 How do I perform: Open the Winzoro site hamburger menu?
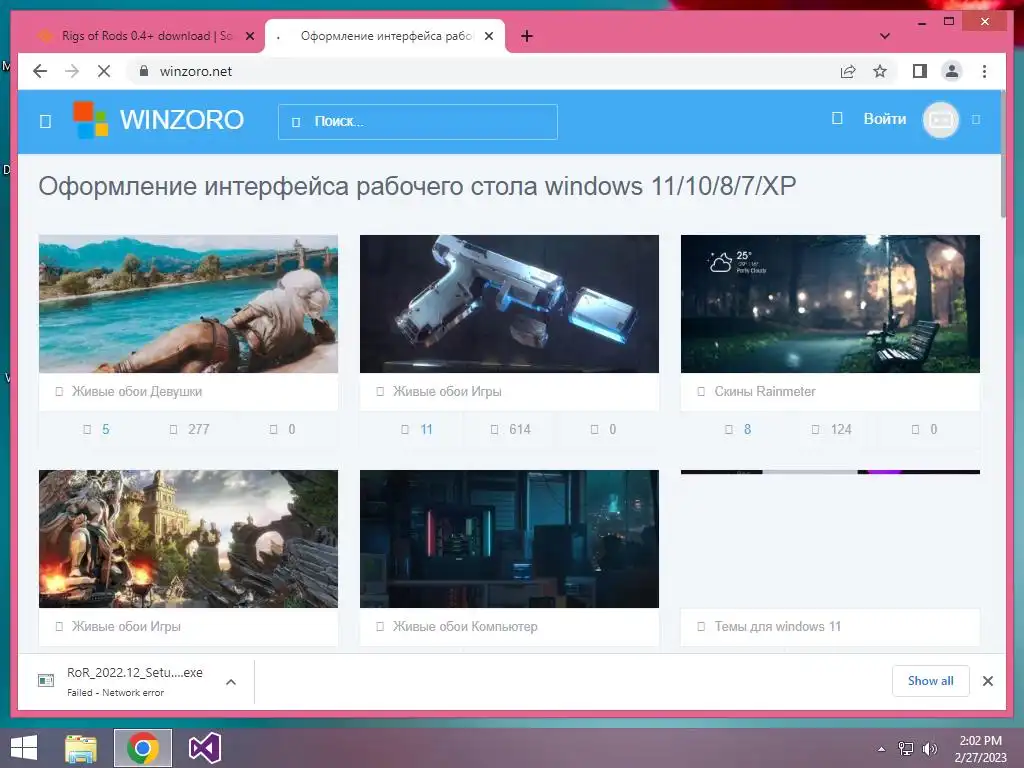click(x=45, y=121)
